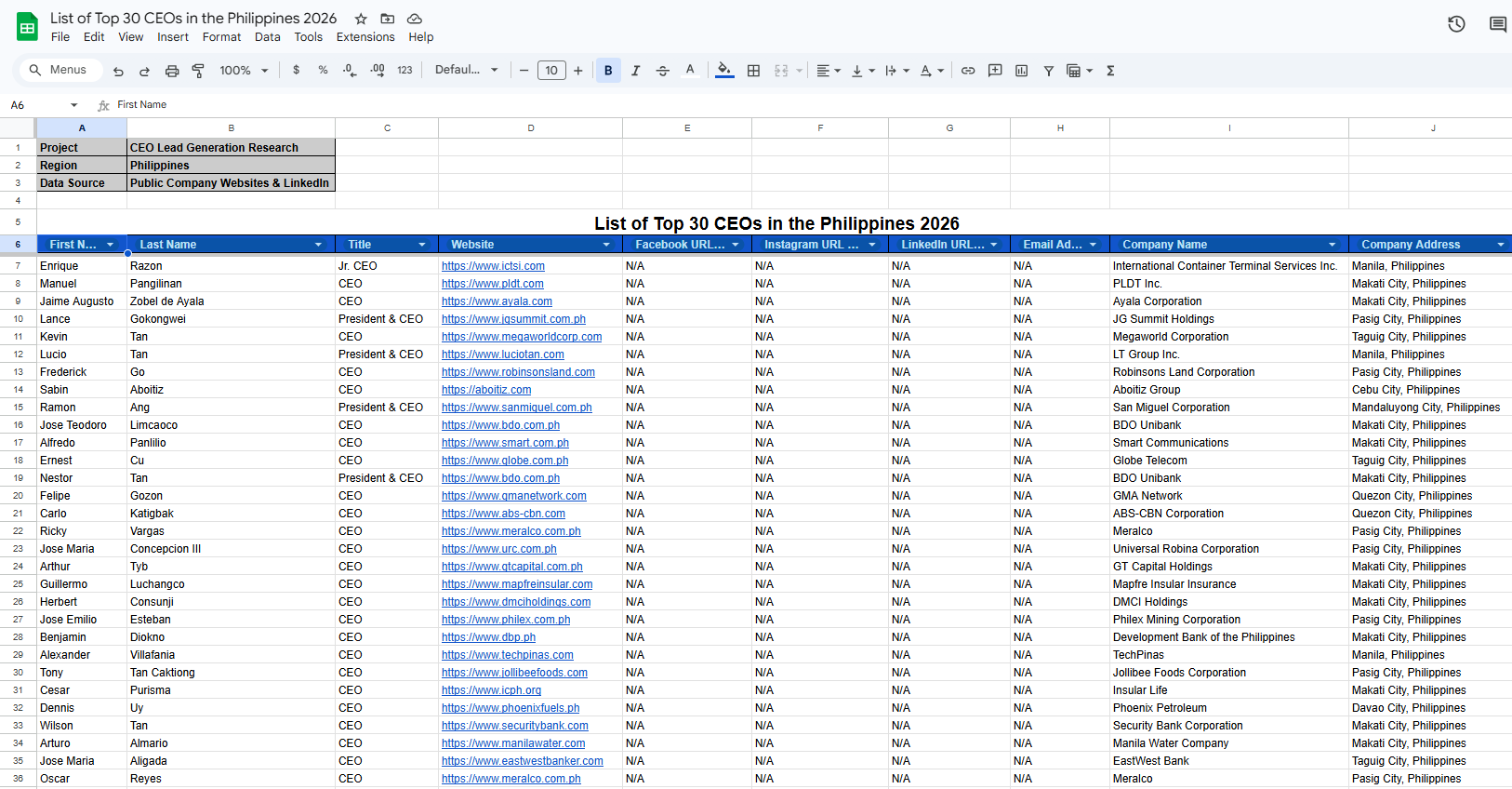
Task: Select cell containing San Miguel Corporation
Action: [x=1229, y=408]
